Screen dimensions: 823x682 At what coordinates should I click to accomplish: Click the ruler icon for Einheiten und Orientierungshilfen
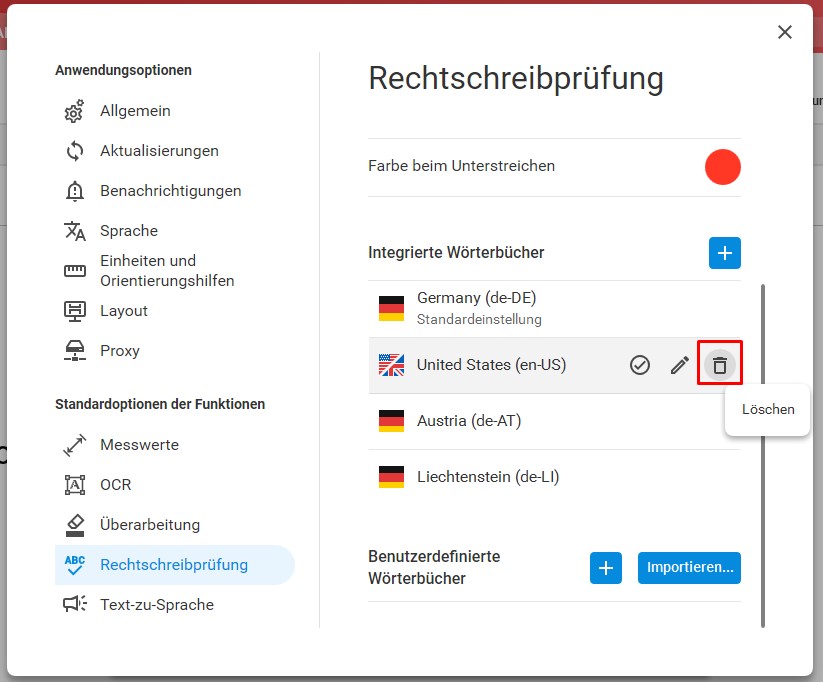click(x=75, y=271)
